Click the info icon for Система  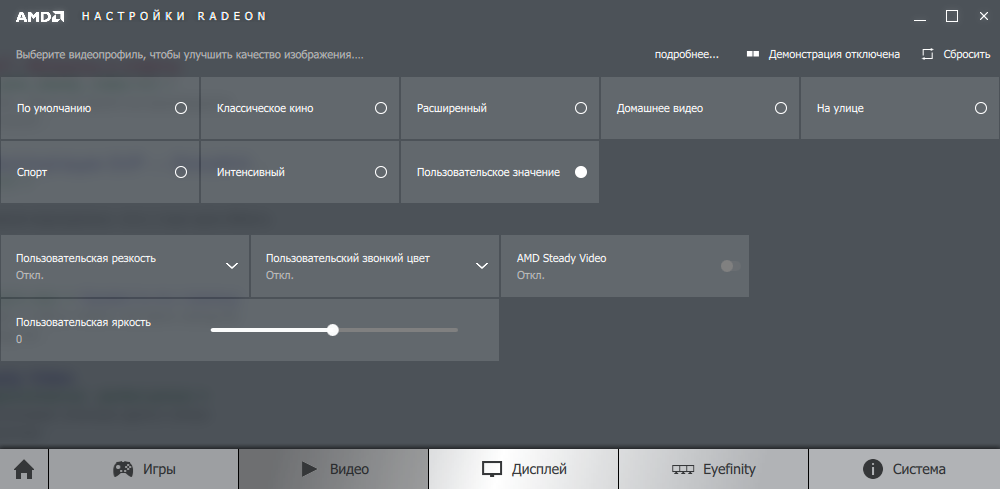pyautogui.click(x=872, y=469)
